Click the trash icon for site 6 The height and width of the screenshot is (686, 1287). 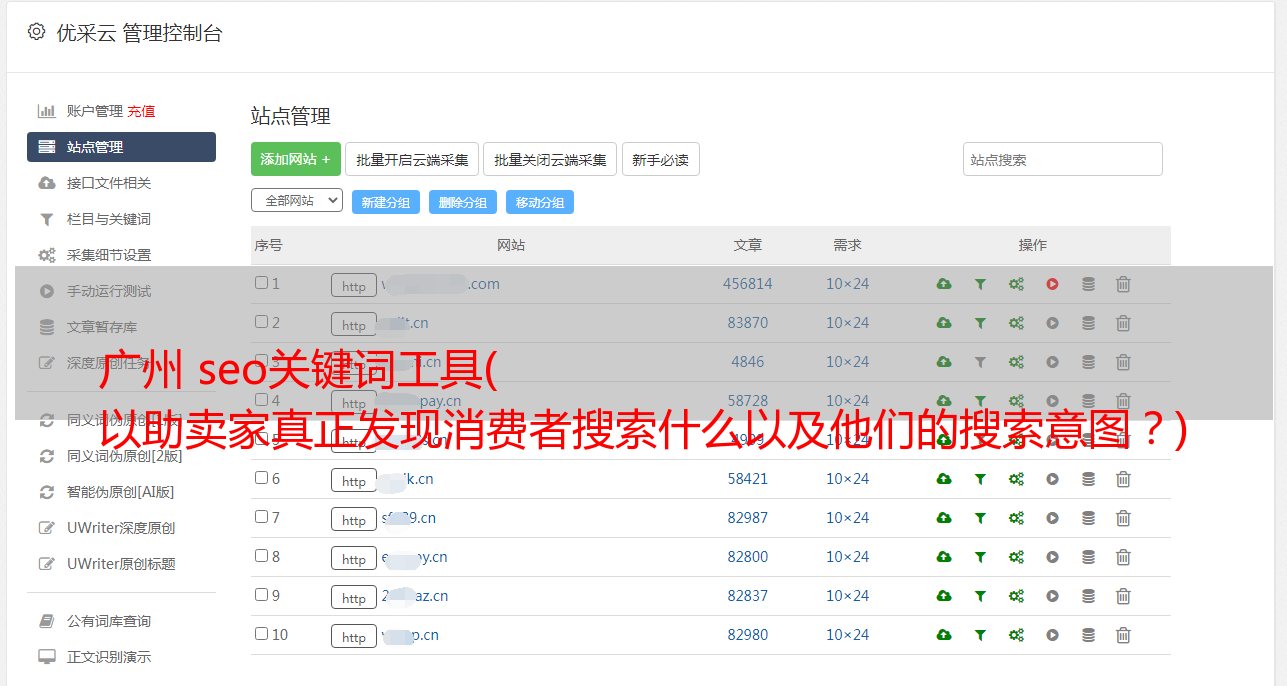tap(1123, 479)
